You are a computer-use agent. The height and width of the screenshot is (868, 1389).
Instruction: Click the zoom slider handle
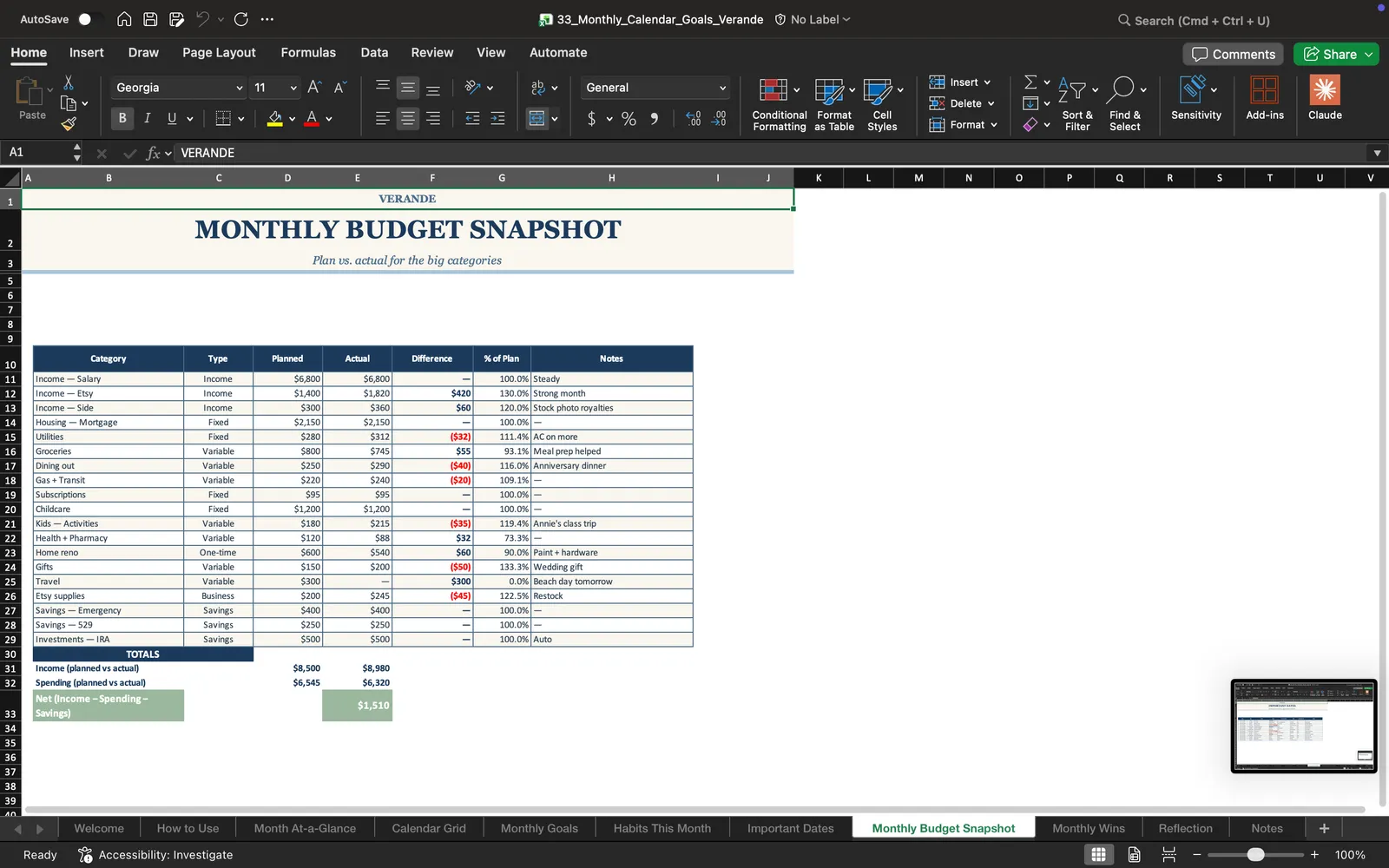[x=1255, y=855]
